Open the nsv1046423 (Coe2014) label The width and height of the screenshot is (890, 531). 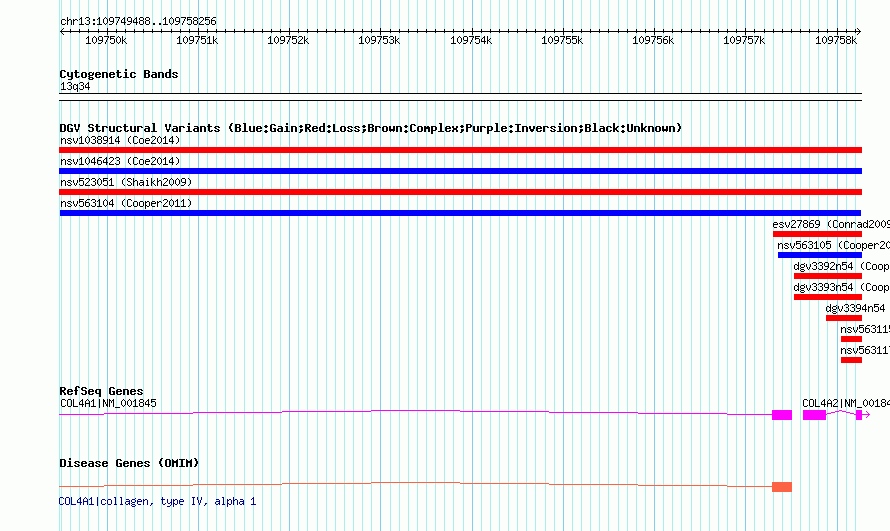(120, 161)
